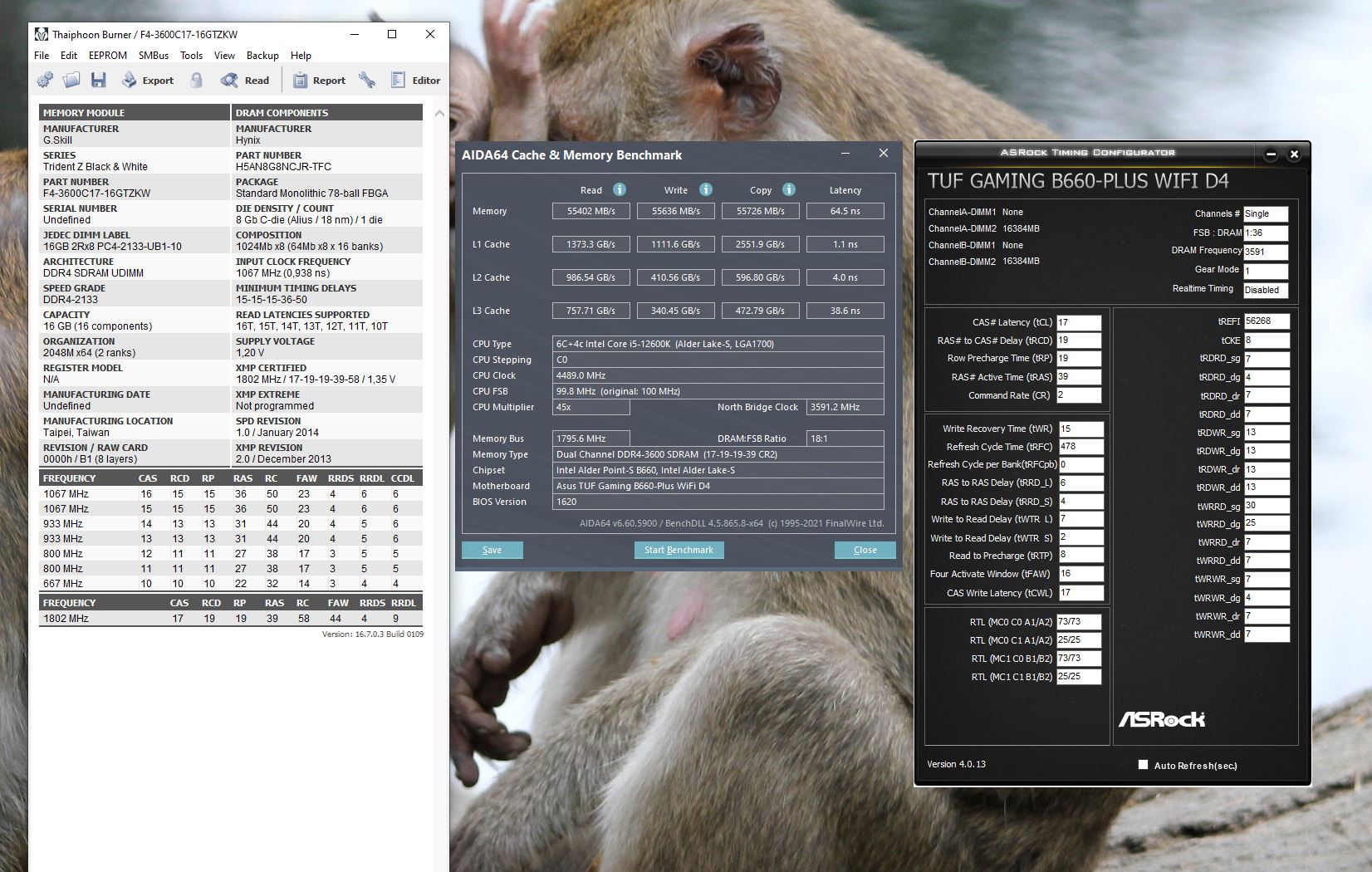Click the North Bridge Clock value 3591.2 MHz

(845, 407)
